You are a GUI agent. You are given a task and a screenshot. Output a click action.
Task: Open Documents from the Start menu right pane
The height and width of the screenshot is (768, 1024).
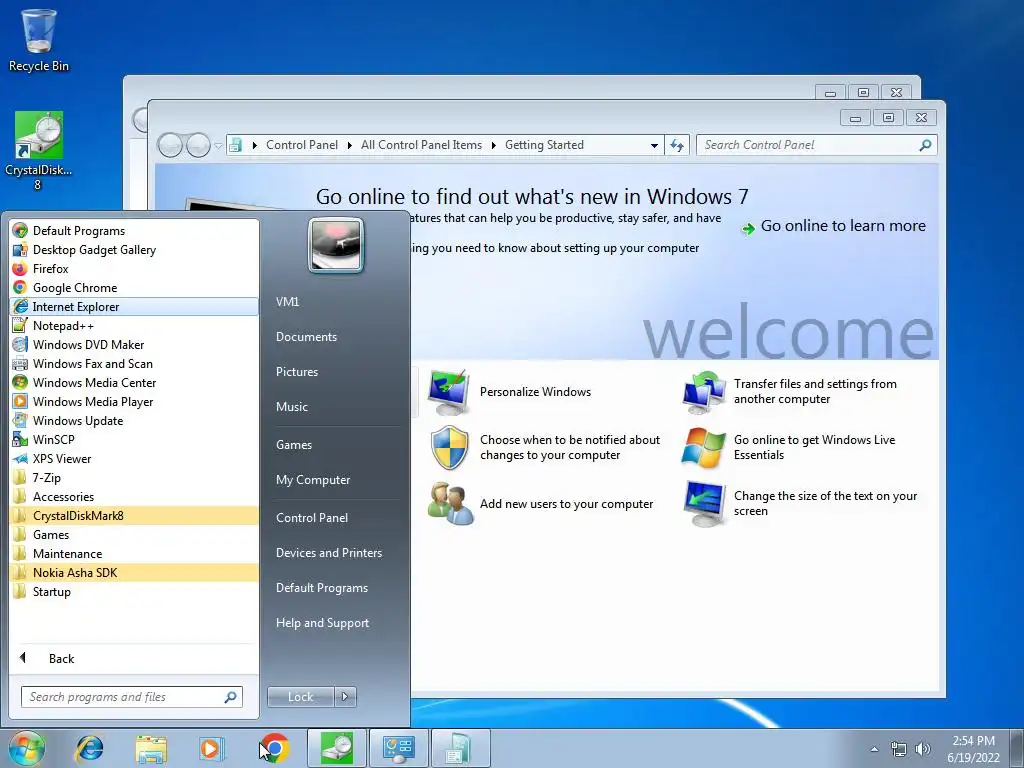coord(306,336)
